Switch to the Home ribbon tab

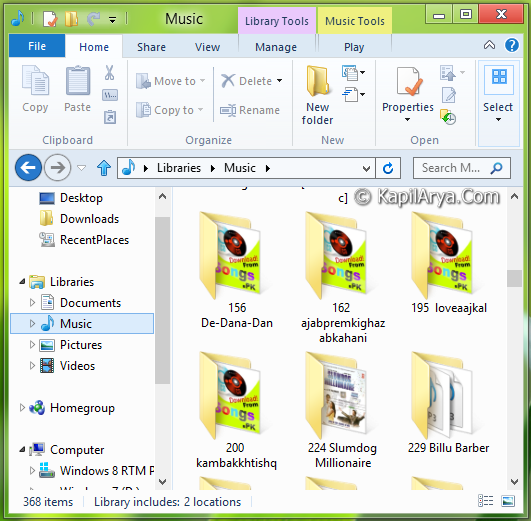94,47
